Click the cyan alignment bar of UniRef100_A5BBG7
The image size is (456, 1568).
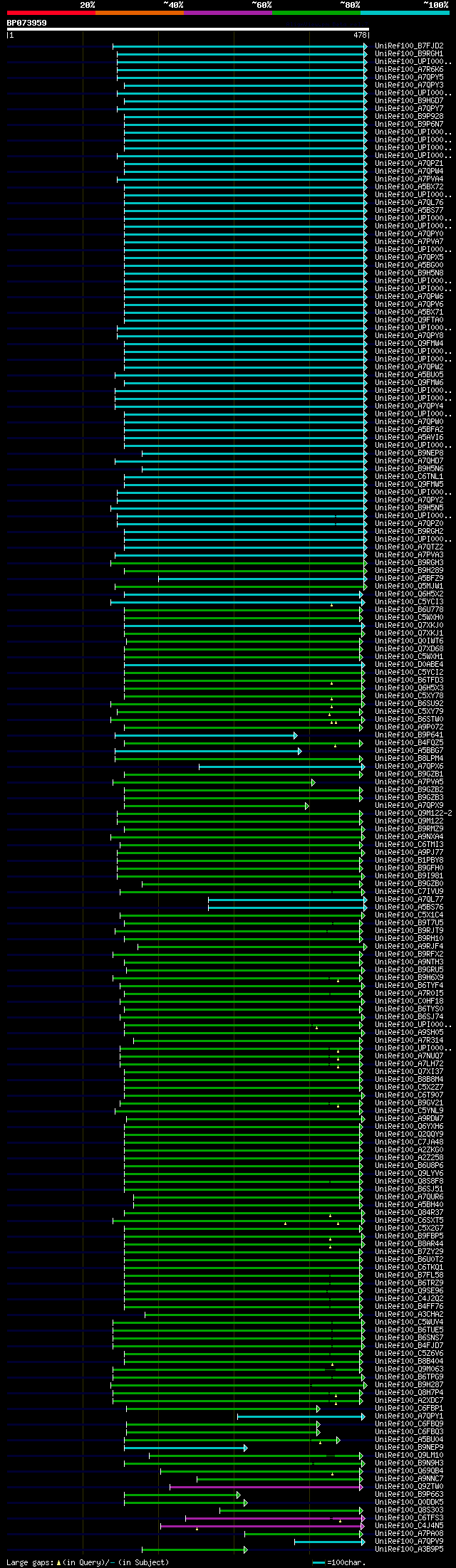208,751
